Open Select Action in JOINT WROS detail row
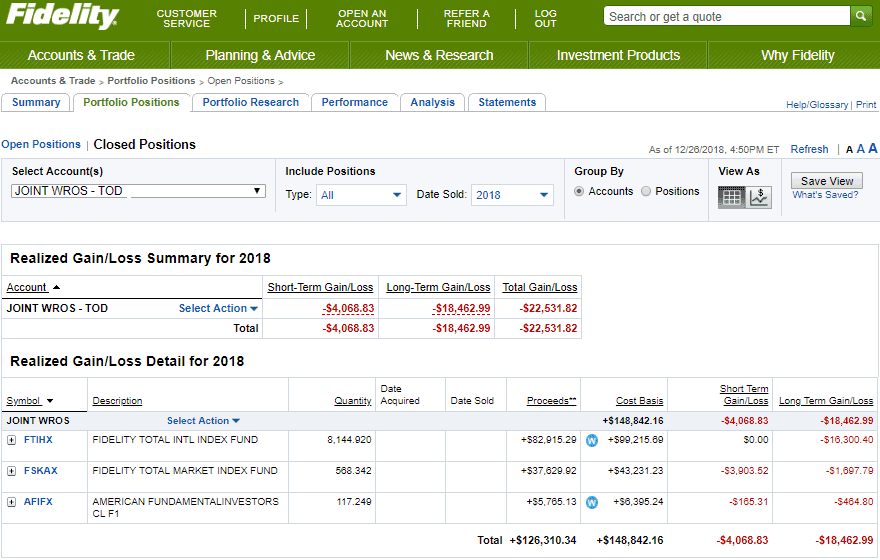 pyautogui.click(x=203, y=421)
